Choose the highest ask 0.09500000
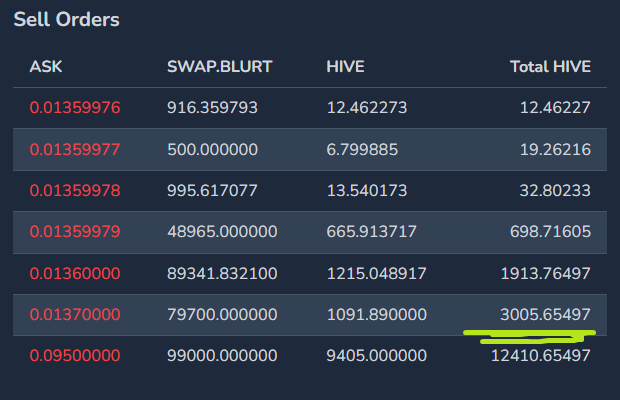Viewport: 620px width, 400px height. coord(75,355)
